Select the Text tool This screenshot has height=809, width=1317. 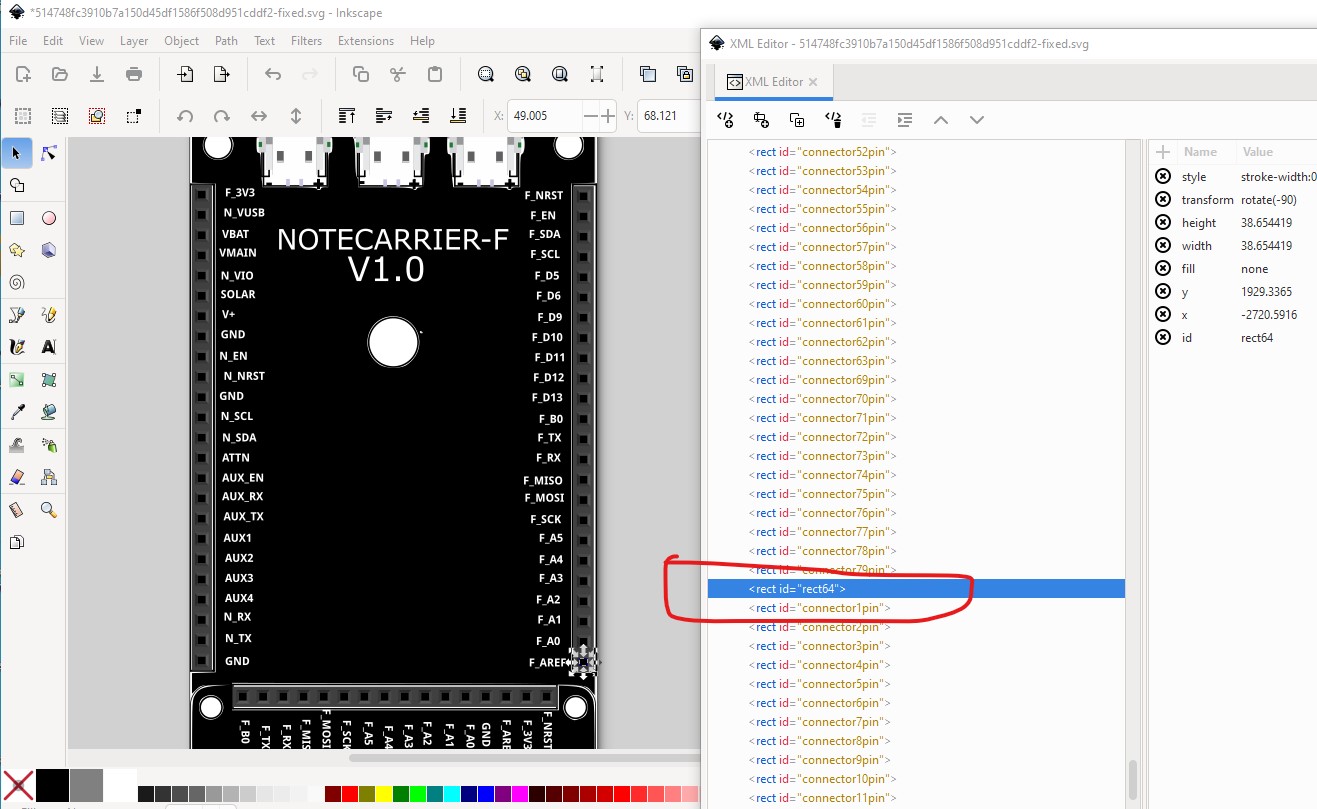[x=49, y=347]
